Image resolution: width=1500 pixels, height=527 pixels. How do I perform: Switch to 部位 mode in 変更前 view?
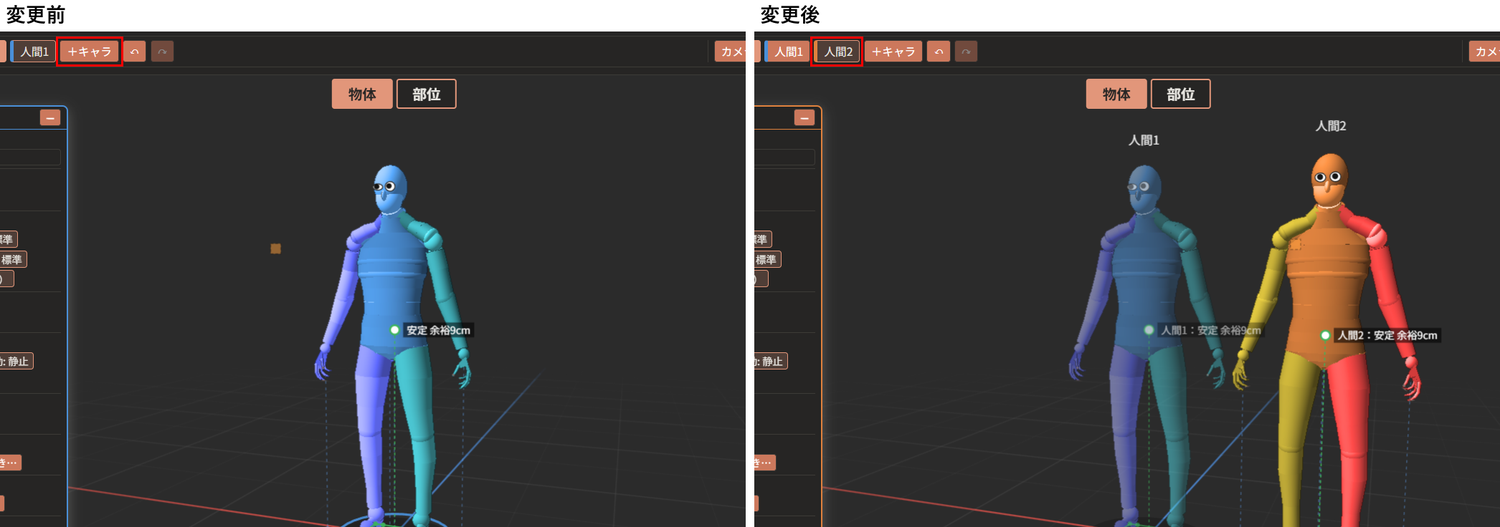[426, 94]
